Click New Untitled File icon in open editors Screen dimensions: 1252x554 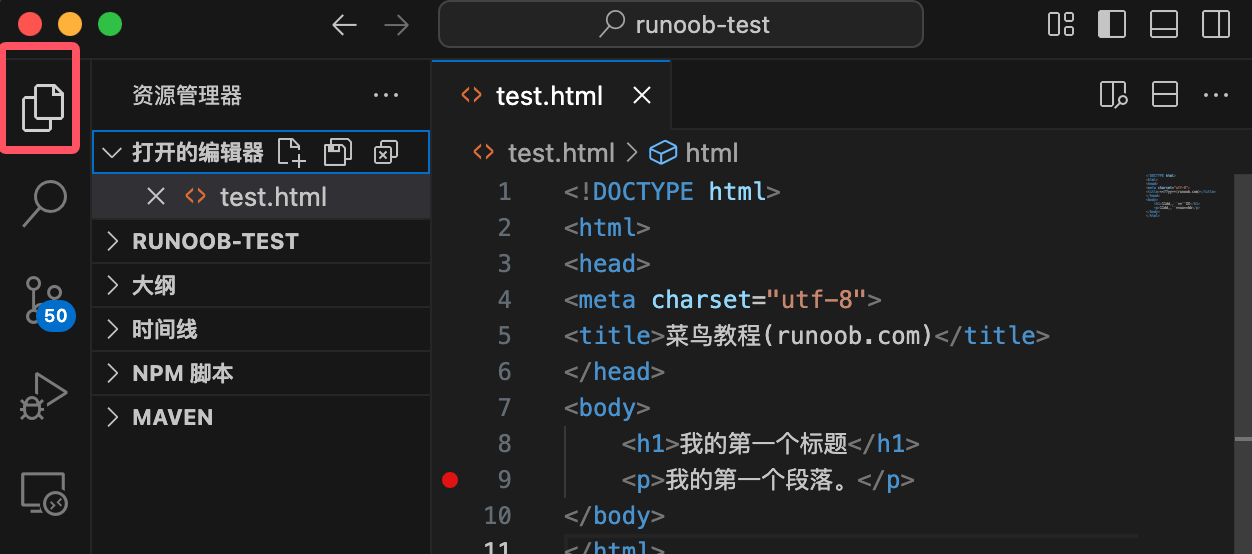[x=291, y=152]
